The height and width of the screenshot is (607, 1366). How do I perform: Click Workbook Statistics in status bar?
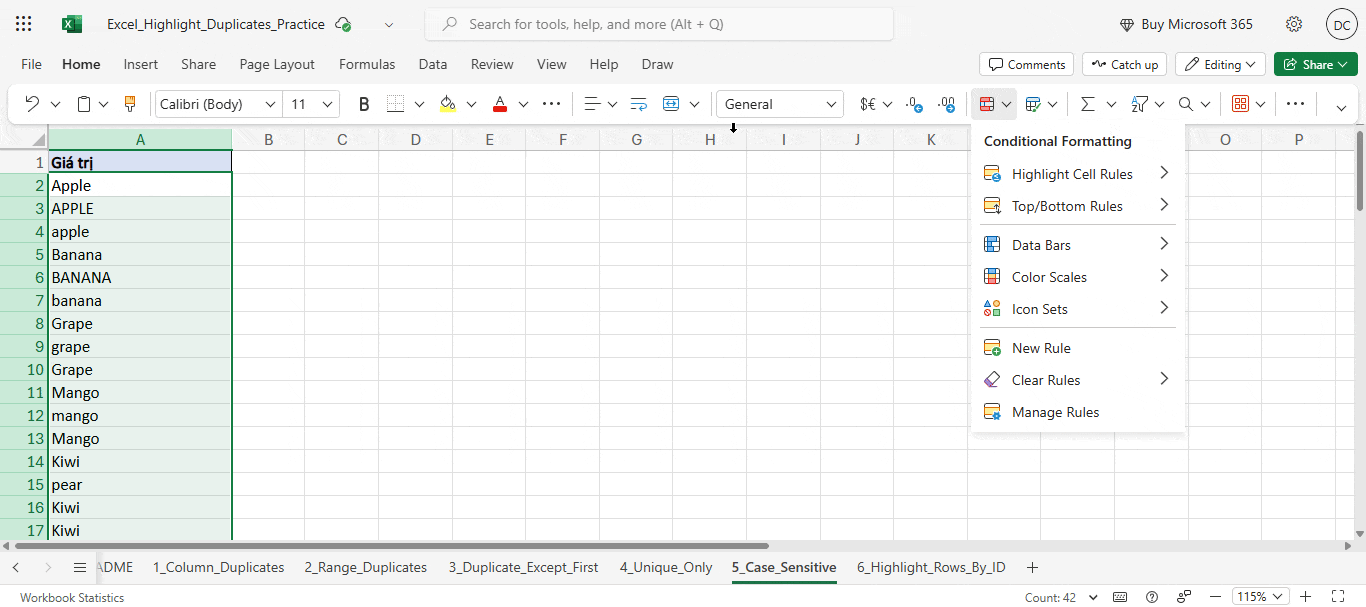[x=72, y=597]
